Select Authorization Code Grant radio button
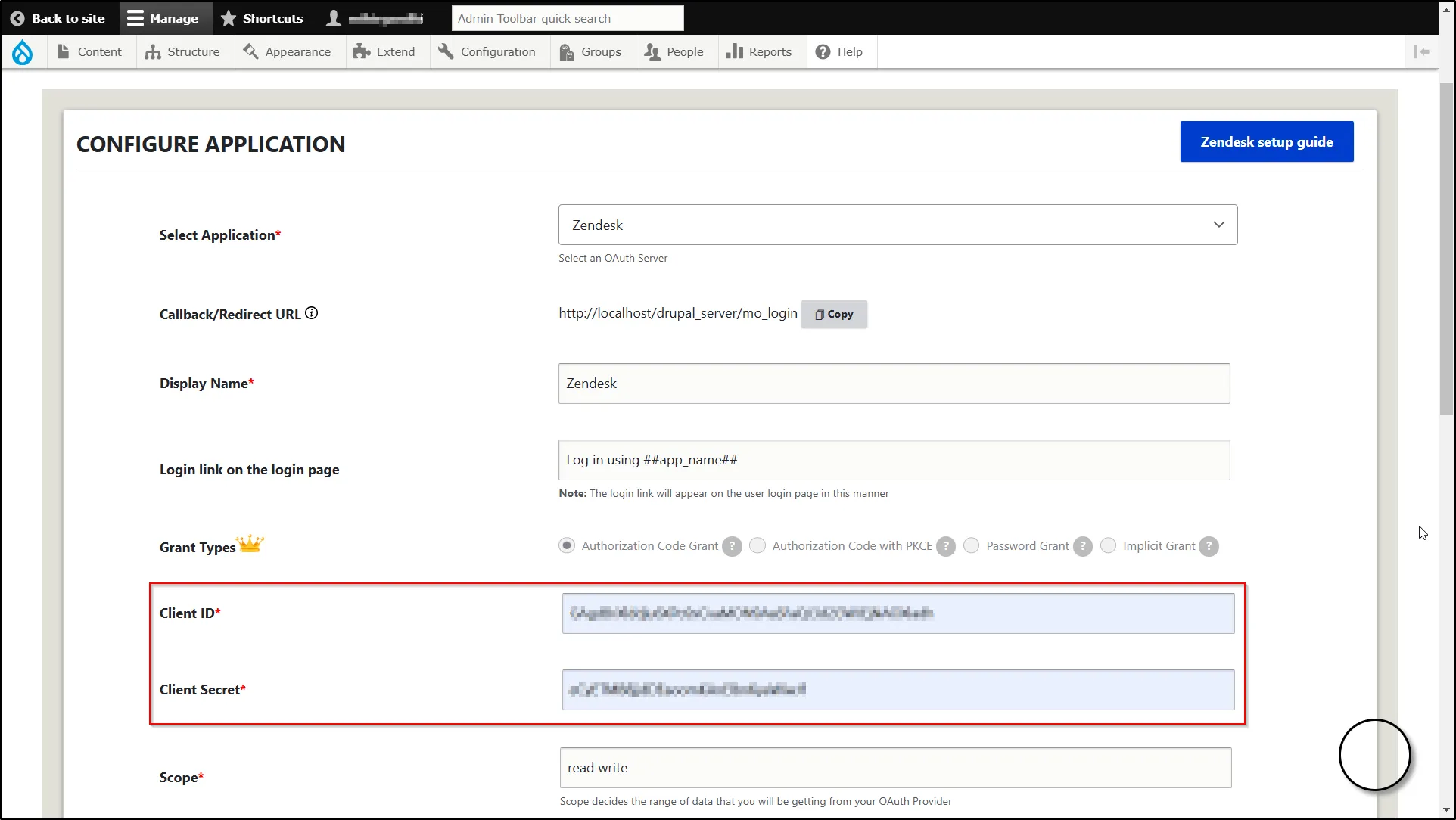 pyautogui.click(x=567, y=545)
